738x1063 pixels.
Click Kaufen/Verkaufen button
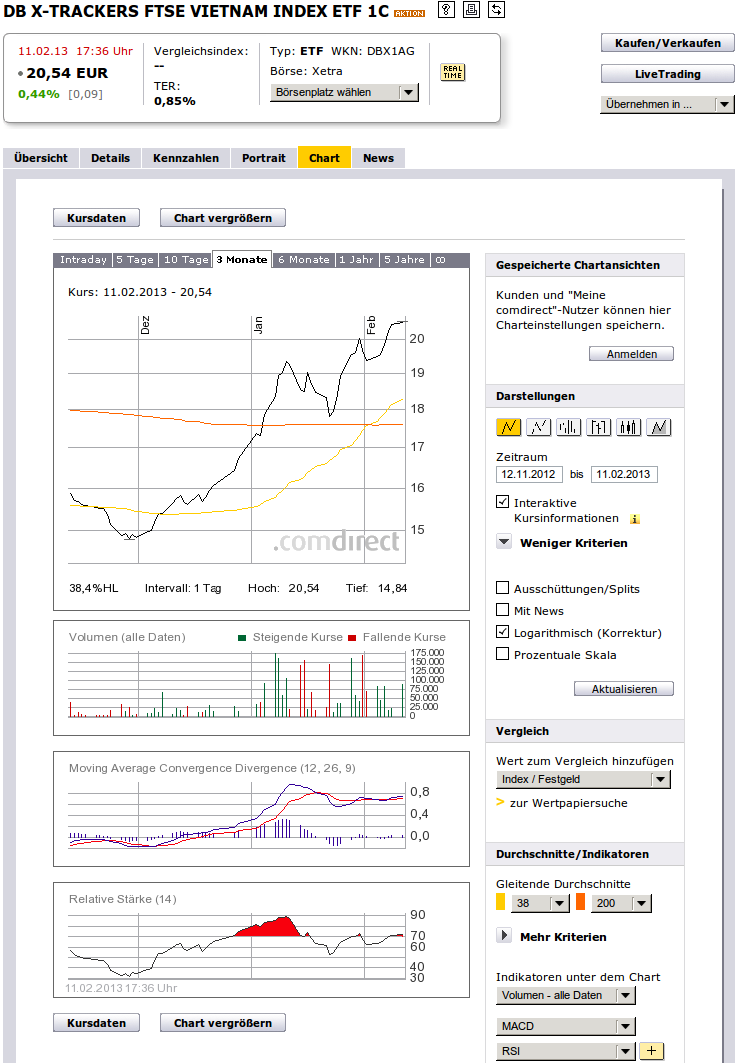coord(668,43)
